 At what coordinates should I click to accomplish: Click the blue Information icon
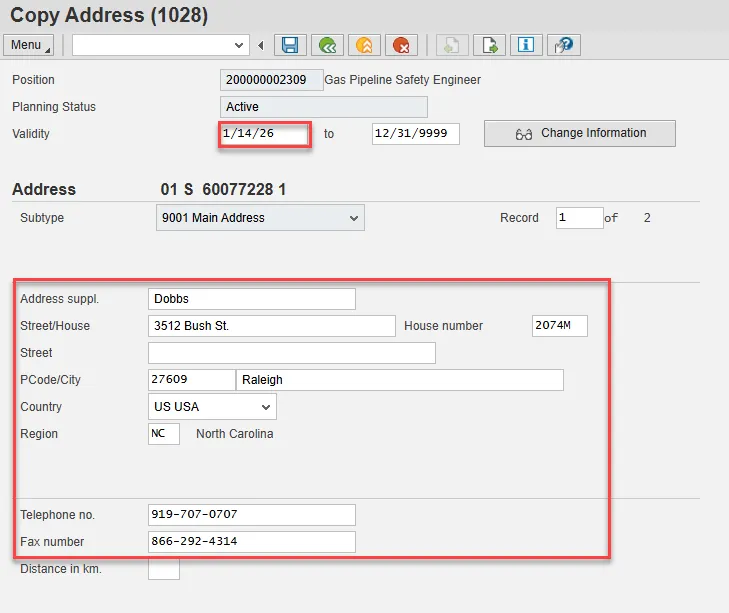click(526, 45)
